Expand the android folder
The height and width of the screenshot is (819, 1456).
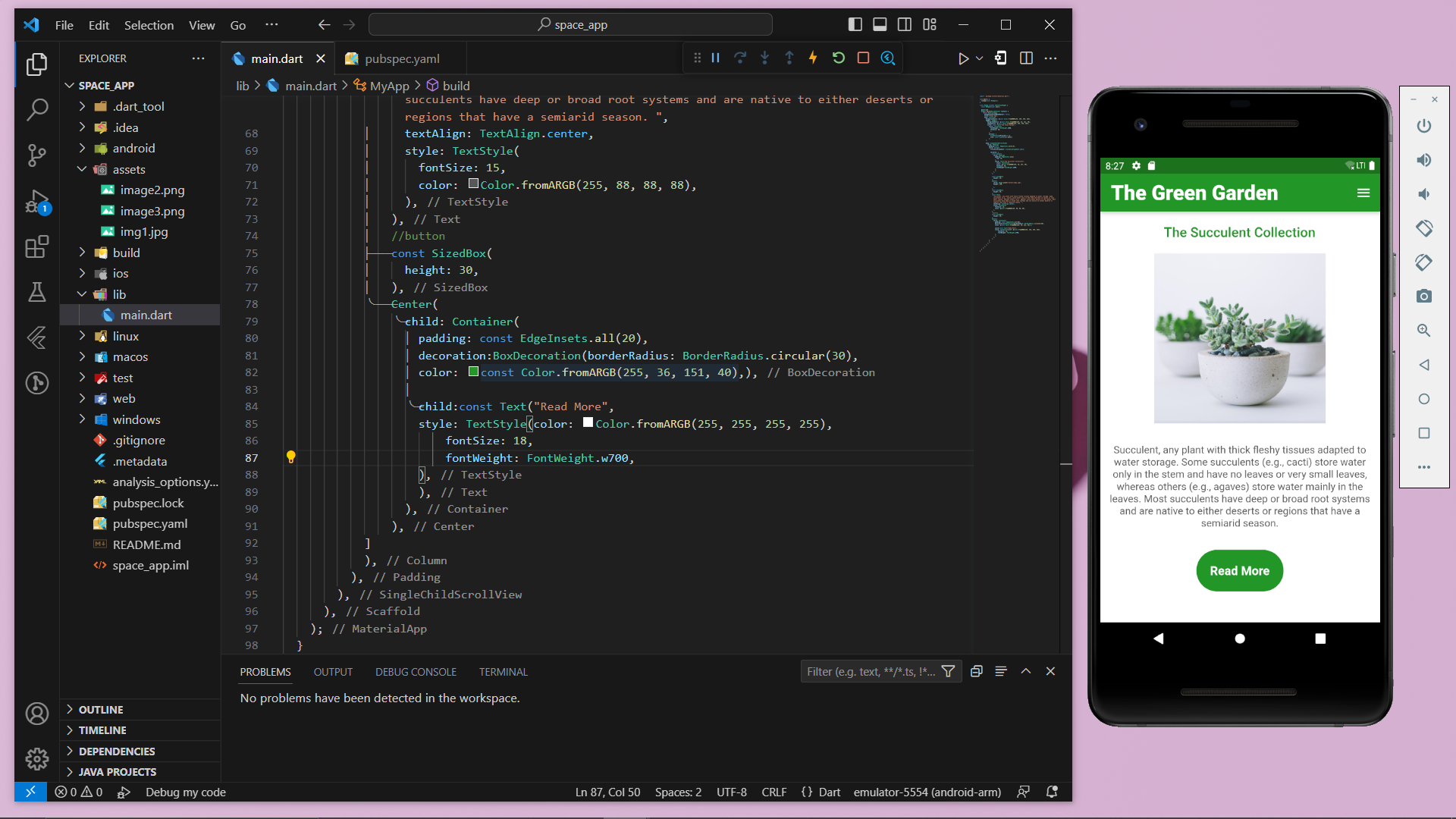pos(133,148)
